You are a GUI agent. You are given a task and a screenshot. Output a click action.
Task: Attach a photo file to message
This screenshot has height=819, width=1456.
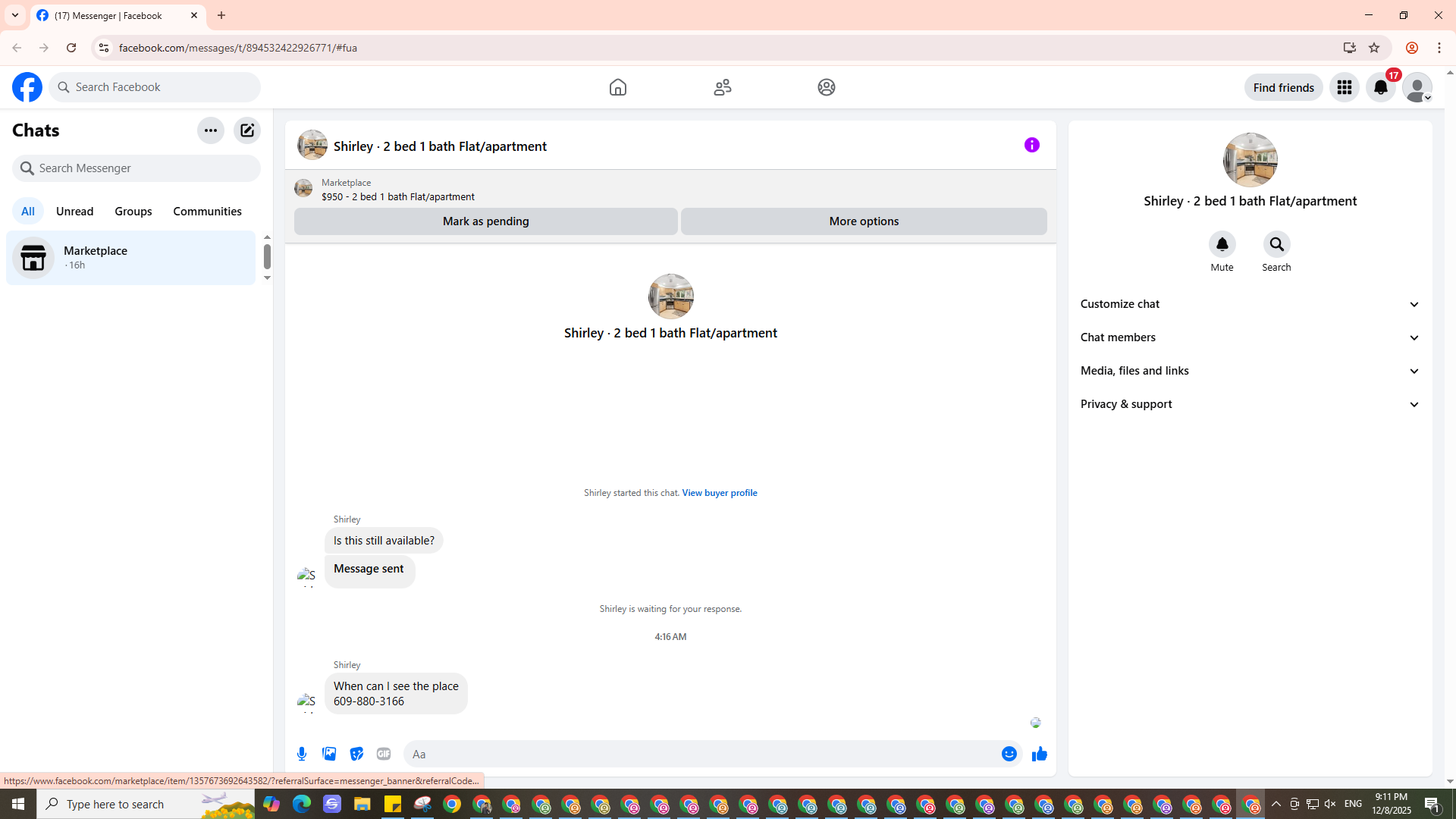329,754
